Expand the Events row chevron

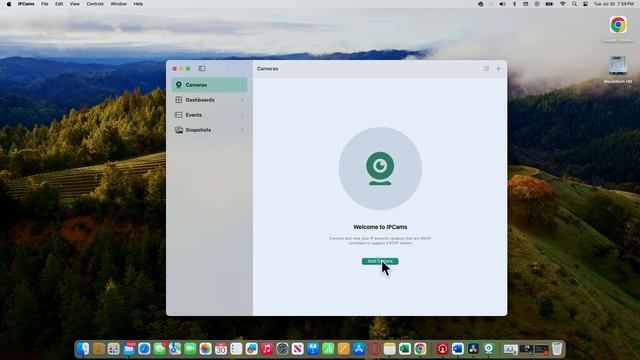242,115
